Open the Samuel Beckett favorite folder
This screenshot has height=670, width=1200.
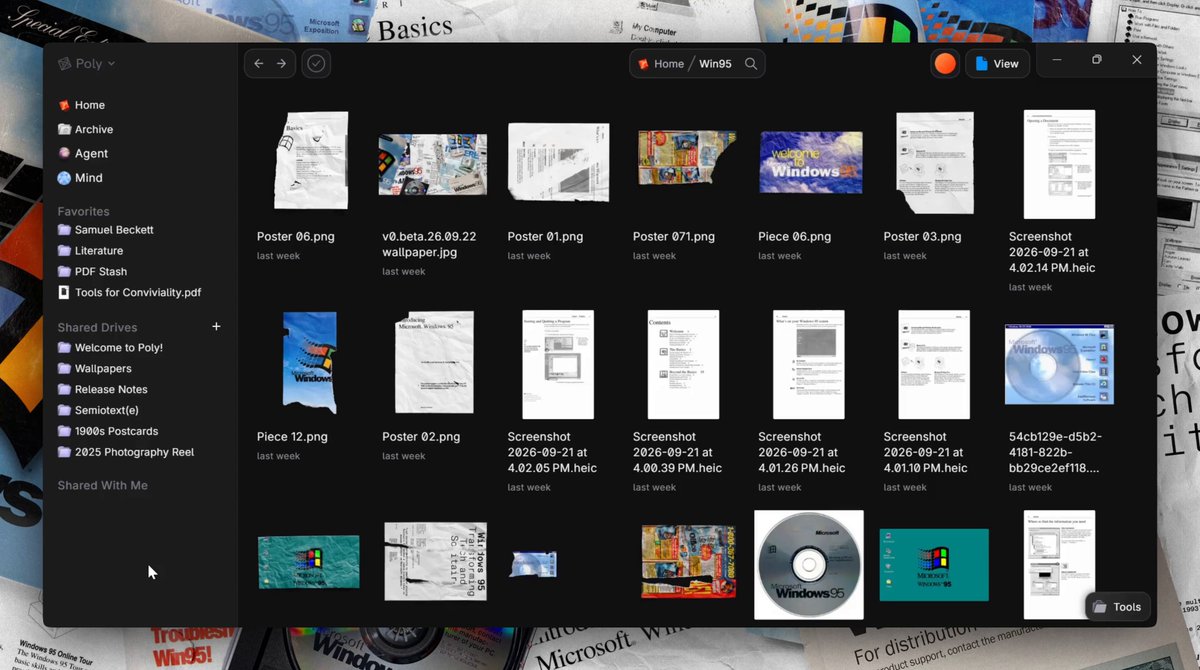click(106, 230)
